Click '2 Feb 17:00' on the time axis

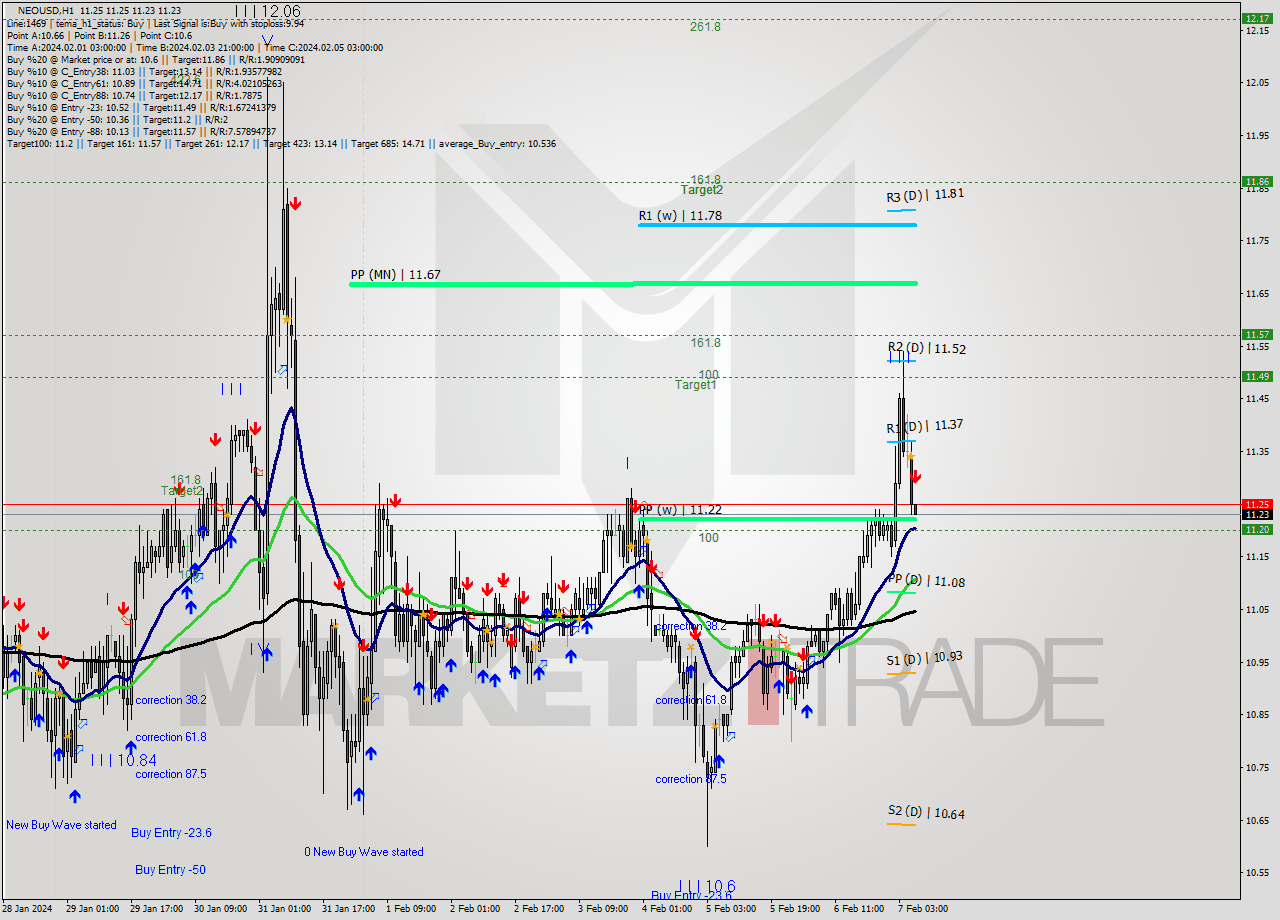point(539,909)
